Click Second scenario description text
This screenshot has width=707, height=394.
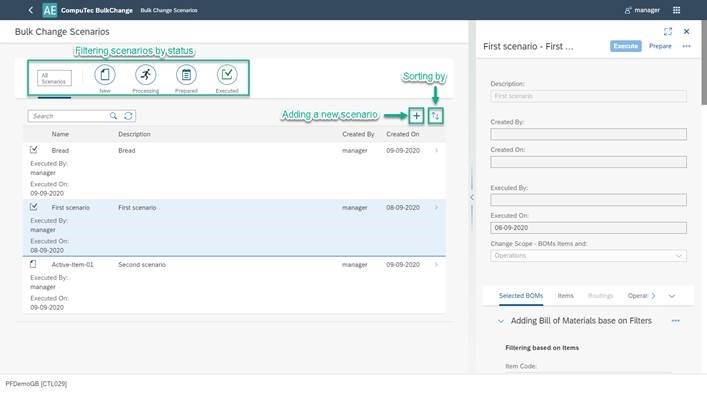[x=142, y=265]
